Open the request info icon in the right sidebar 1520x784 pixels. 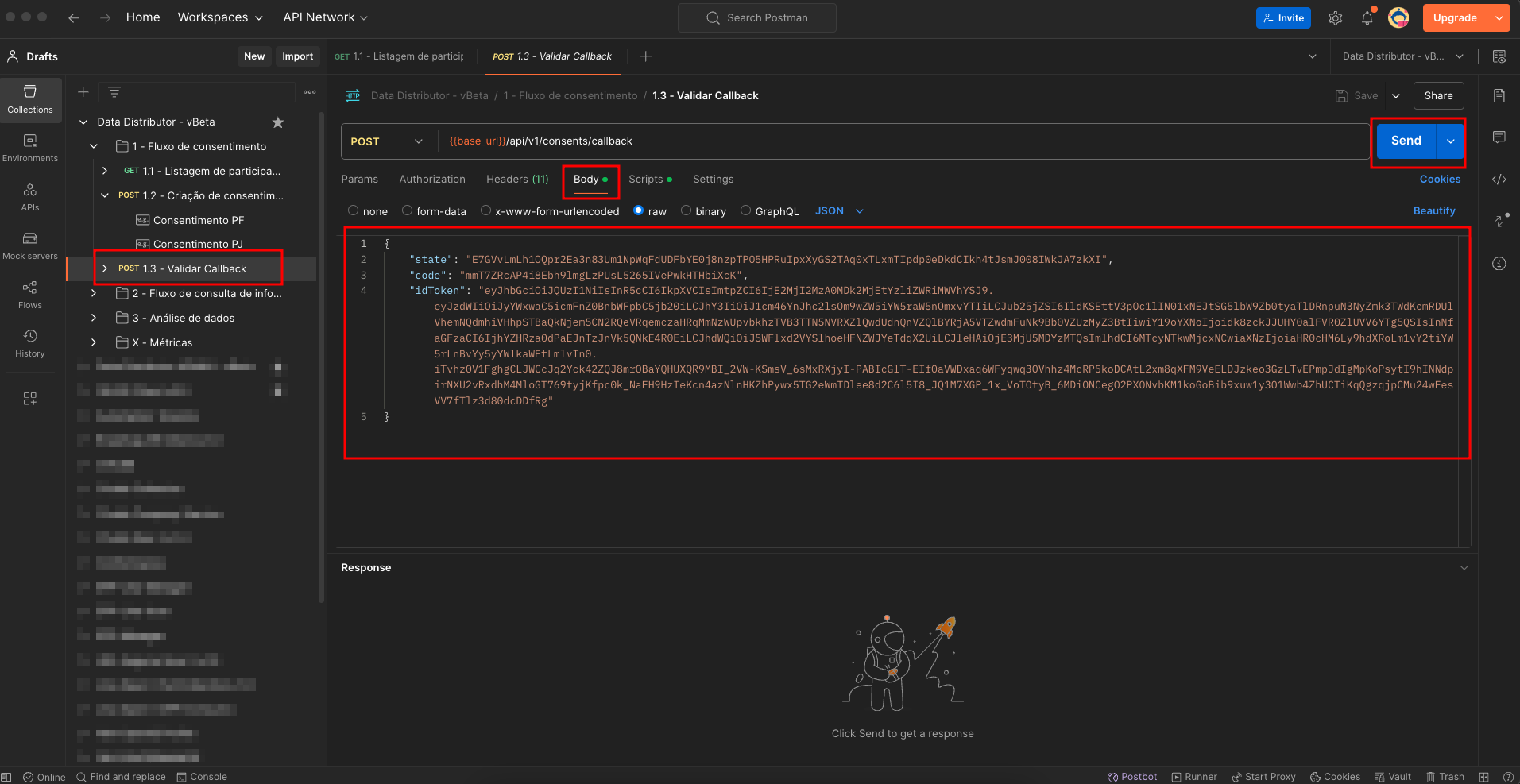click(1499, 264)
